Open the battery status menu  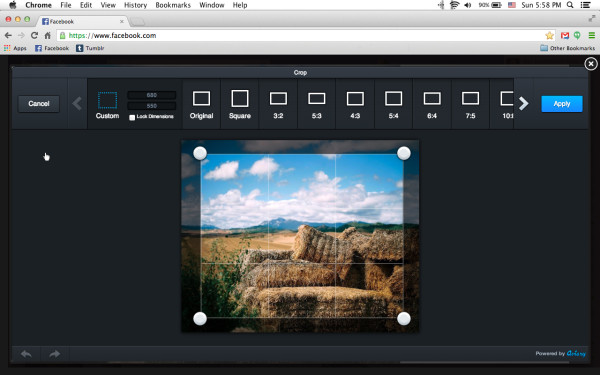[x=490, y=5]
